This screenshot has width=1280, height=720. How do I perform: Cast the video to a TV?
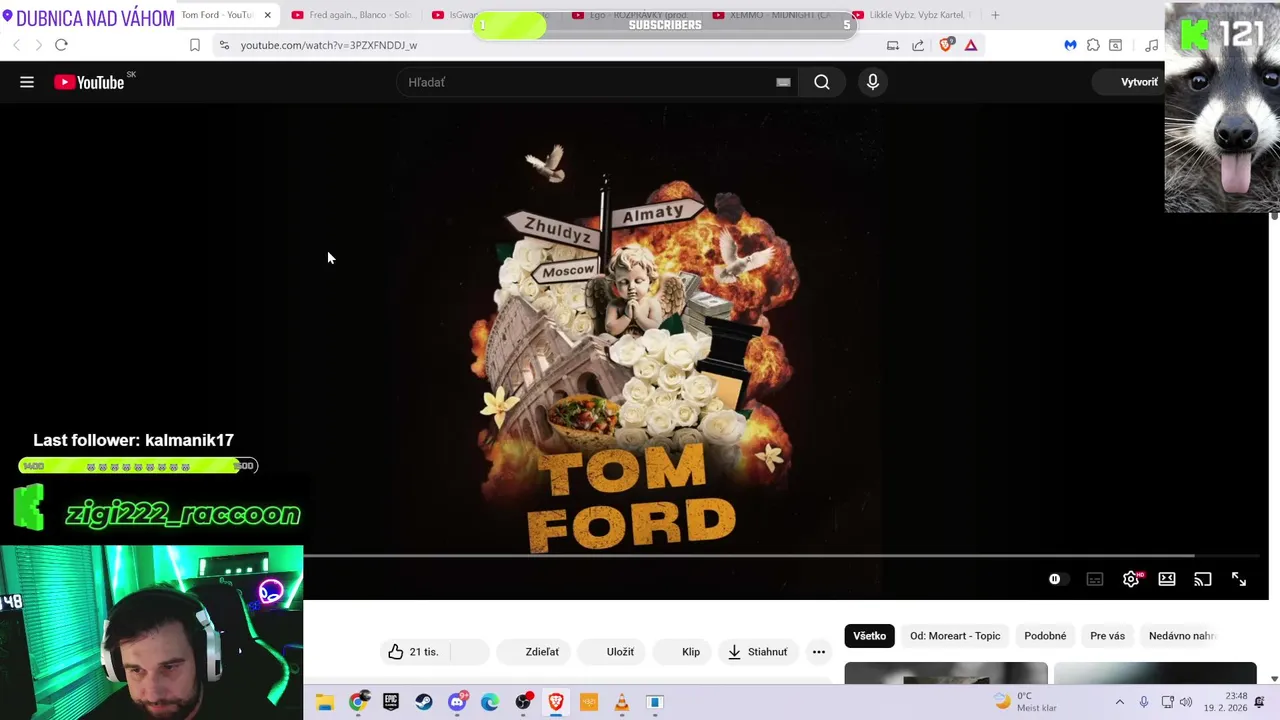click(1203, 579)
